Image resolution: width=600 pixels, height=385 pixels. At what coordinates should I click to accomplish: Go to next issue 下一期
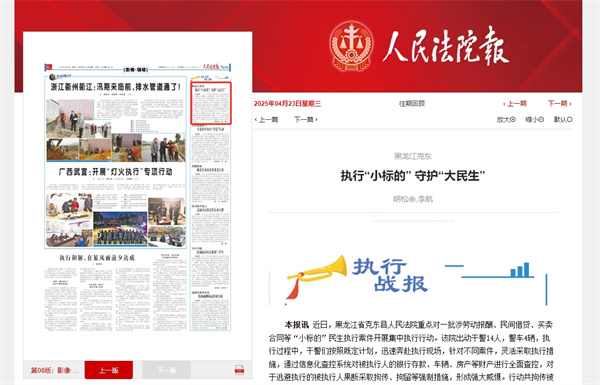pos(559,103)
